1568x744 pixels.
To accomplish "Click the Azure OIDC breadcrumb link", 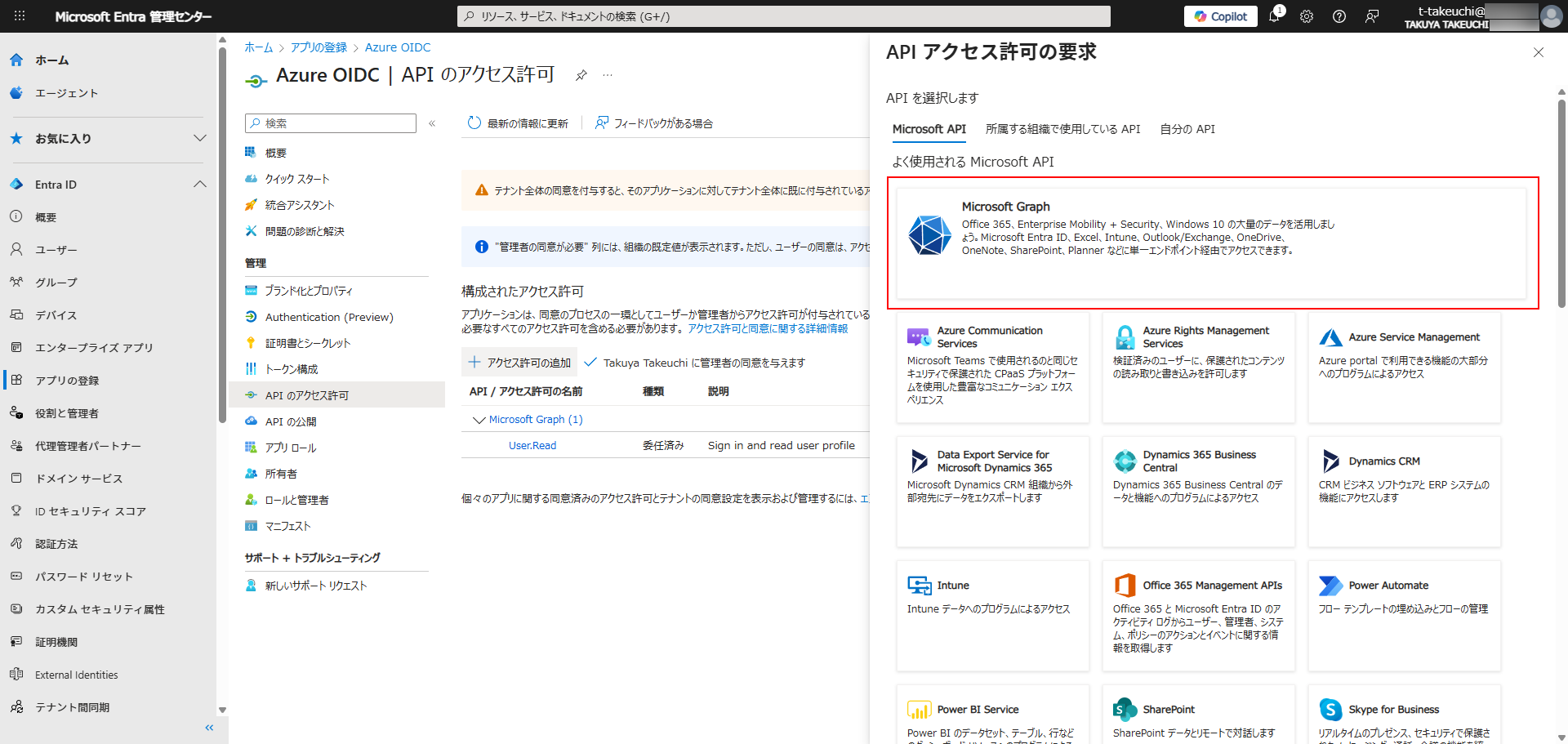I will (x=398, y=47).
